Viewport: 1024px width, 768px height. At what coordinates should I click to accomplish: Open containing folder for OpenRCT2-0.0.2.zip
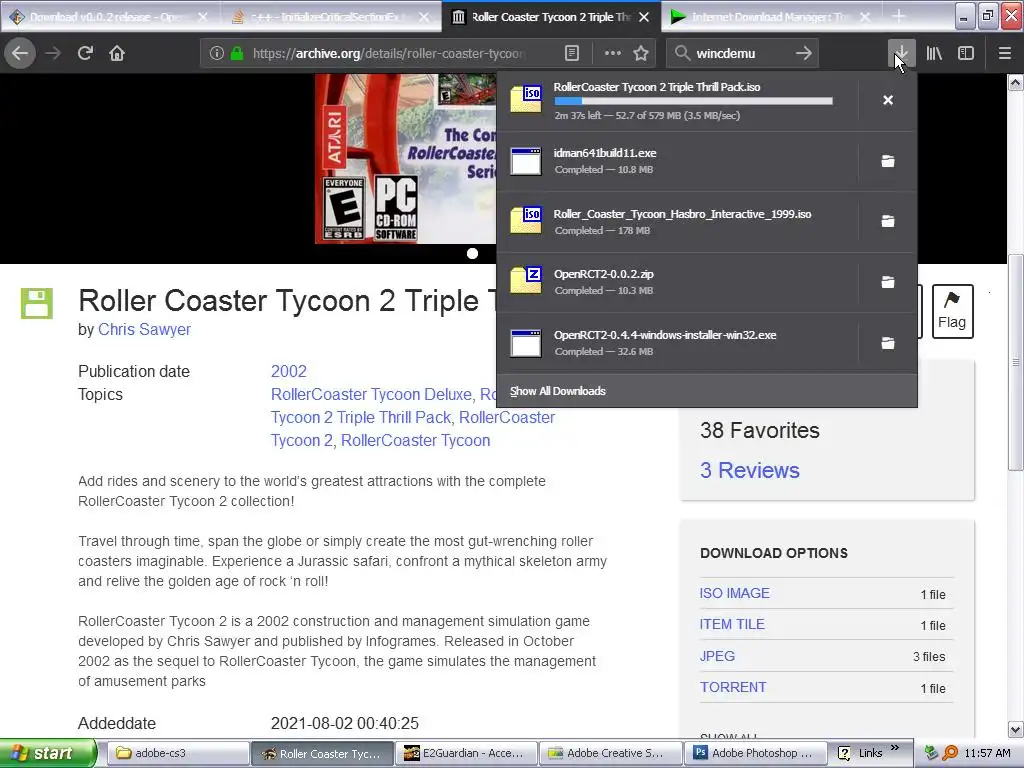(x=888, y=282)
